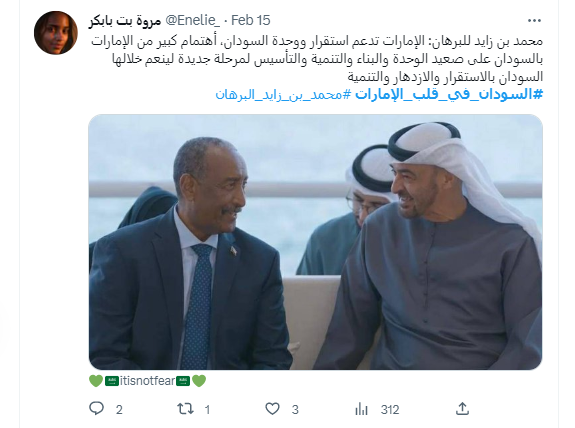Open the three-dot more options menu

click(x=534, y=21)
